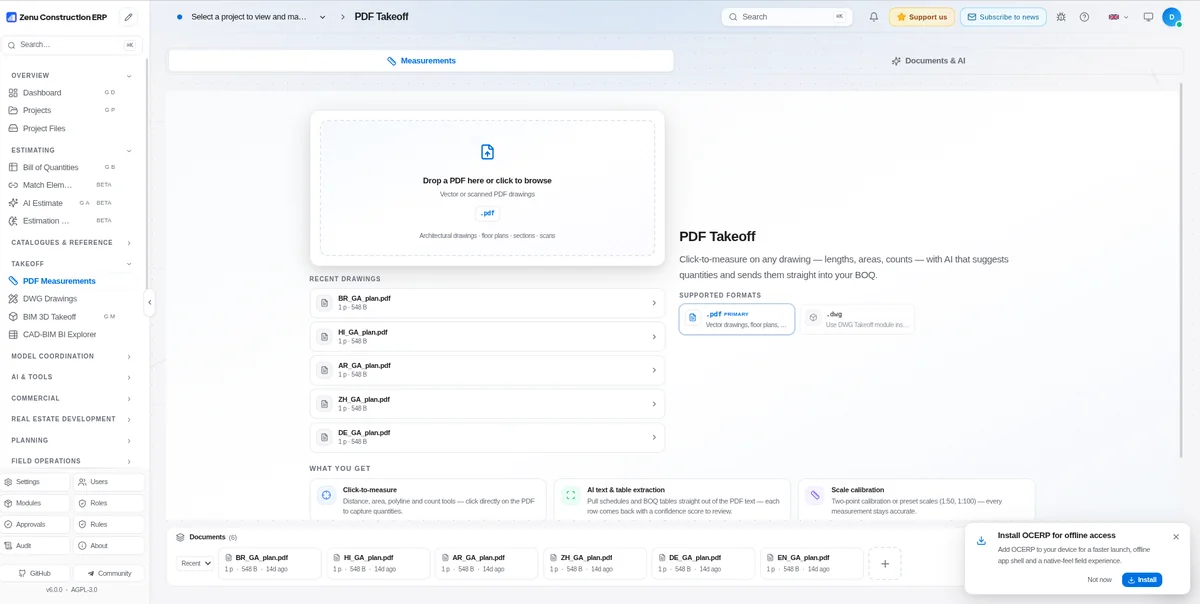Click the Click-to-measure feature icon
Viewport: 1200px width, 604px height.
coord(326,495)
